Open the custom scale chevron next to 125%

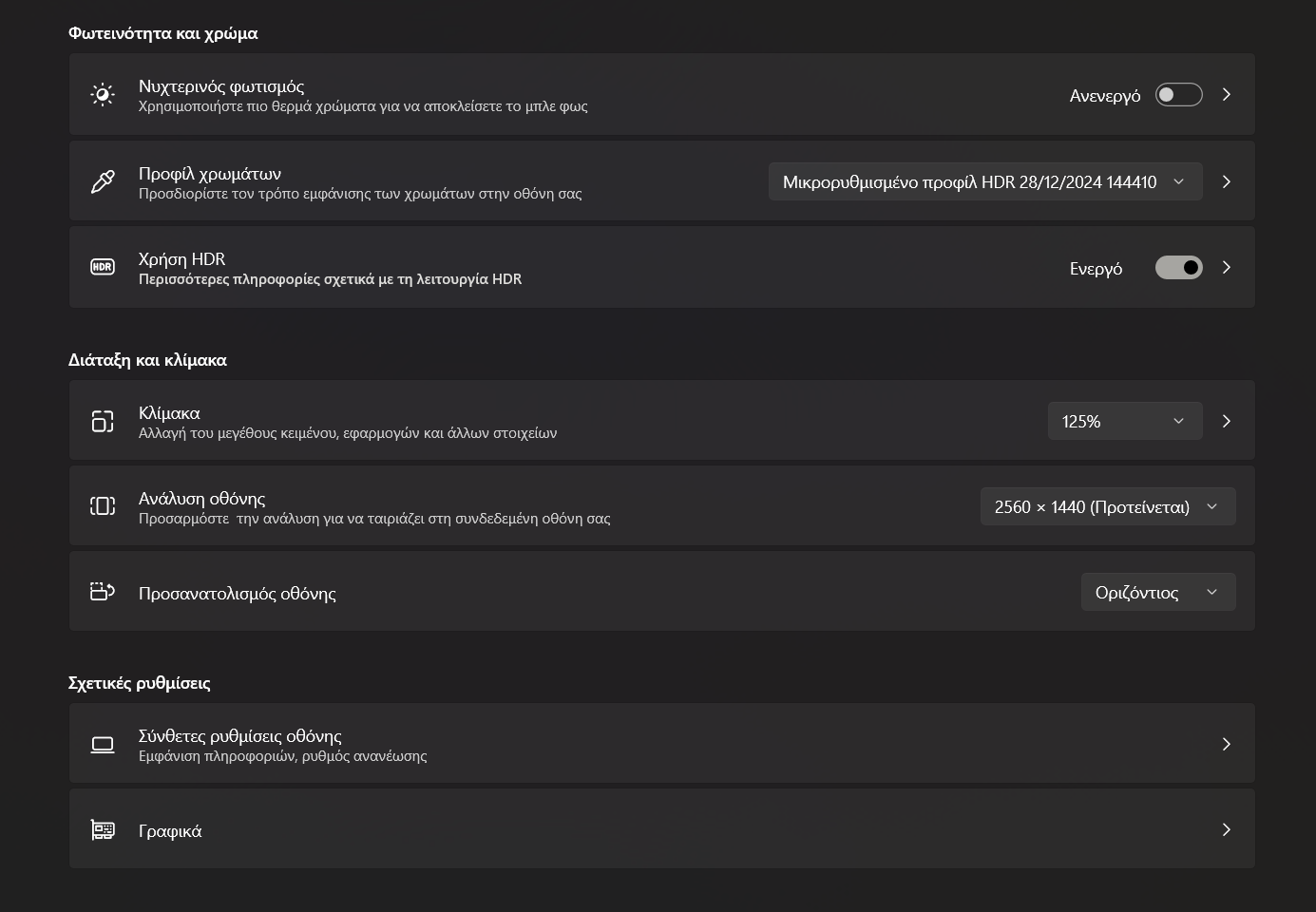[1227, 421]
